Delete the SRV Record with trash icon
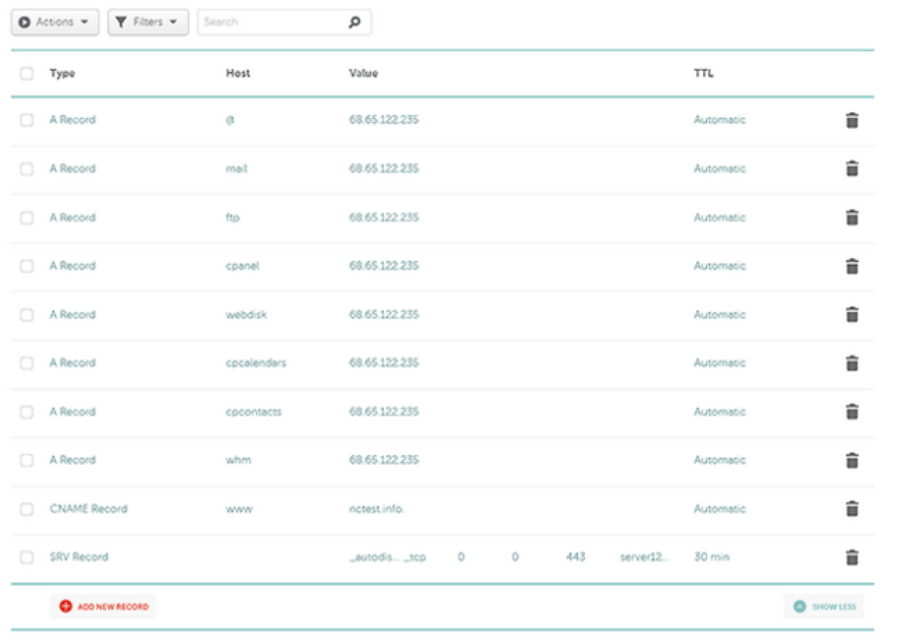This screenshot has height=644, width=912. [852, 558]
